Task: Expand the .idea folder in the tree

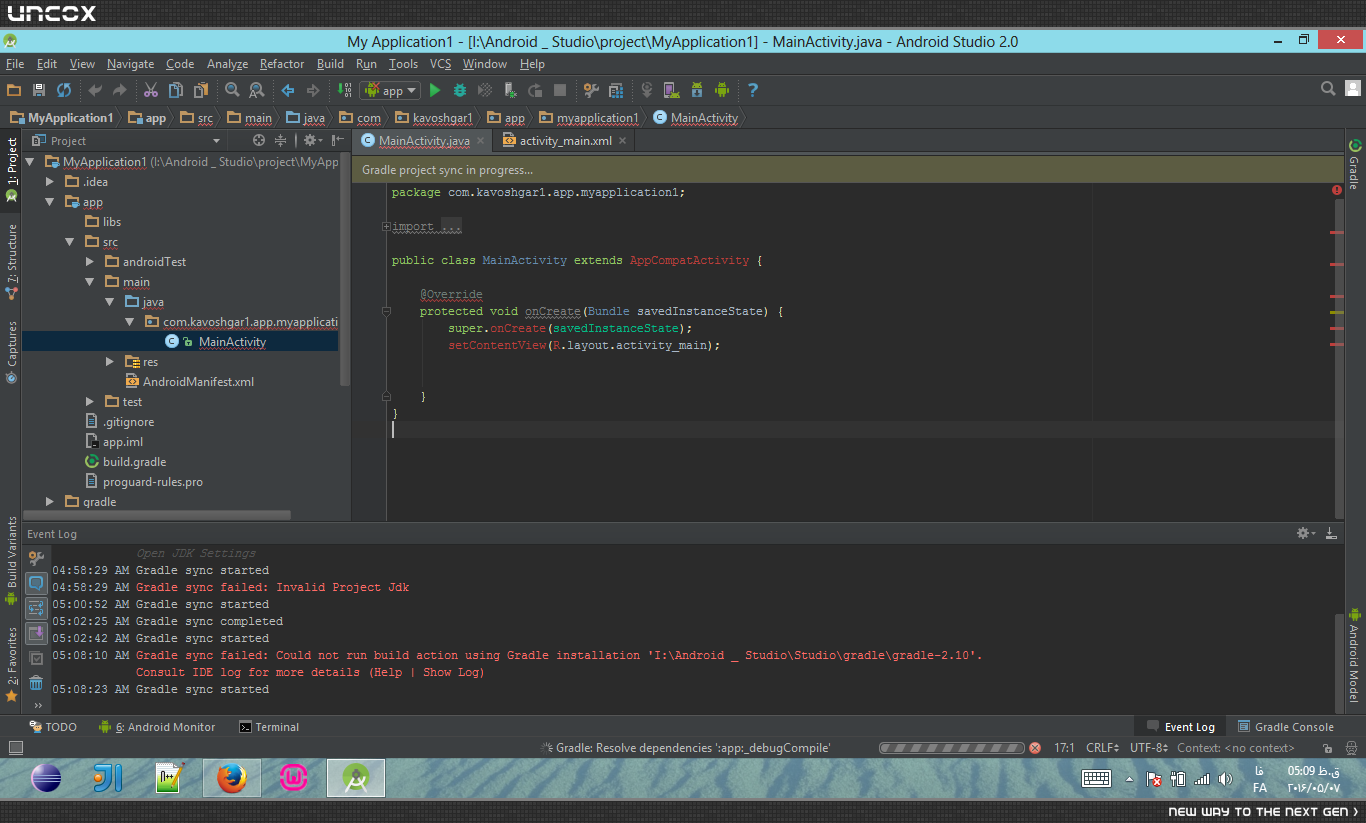Action: pyautogui.click(x=50, y=182)
